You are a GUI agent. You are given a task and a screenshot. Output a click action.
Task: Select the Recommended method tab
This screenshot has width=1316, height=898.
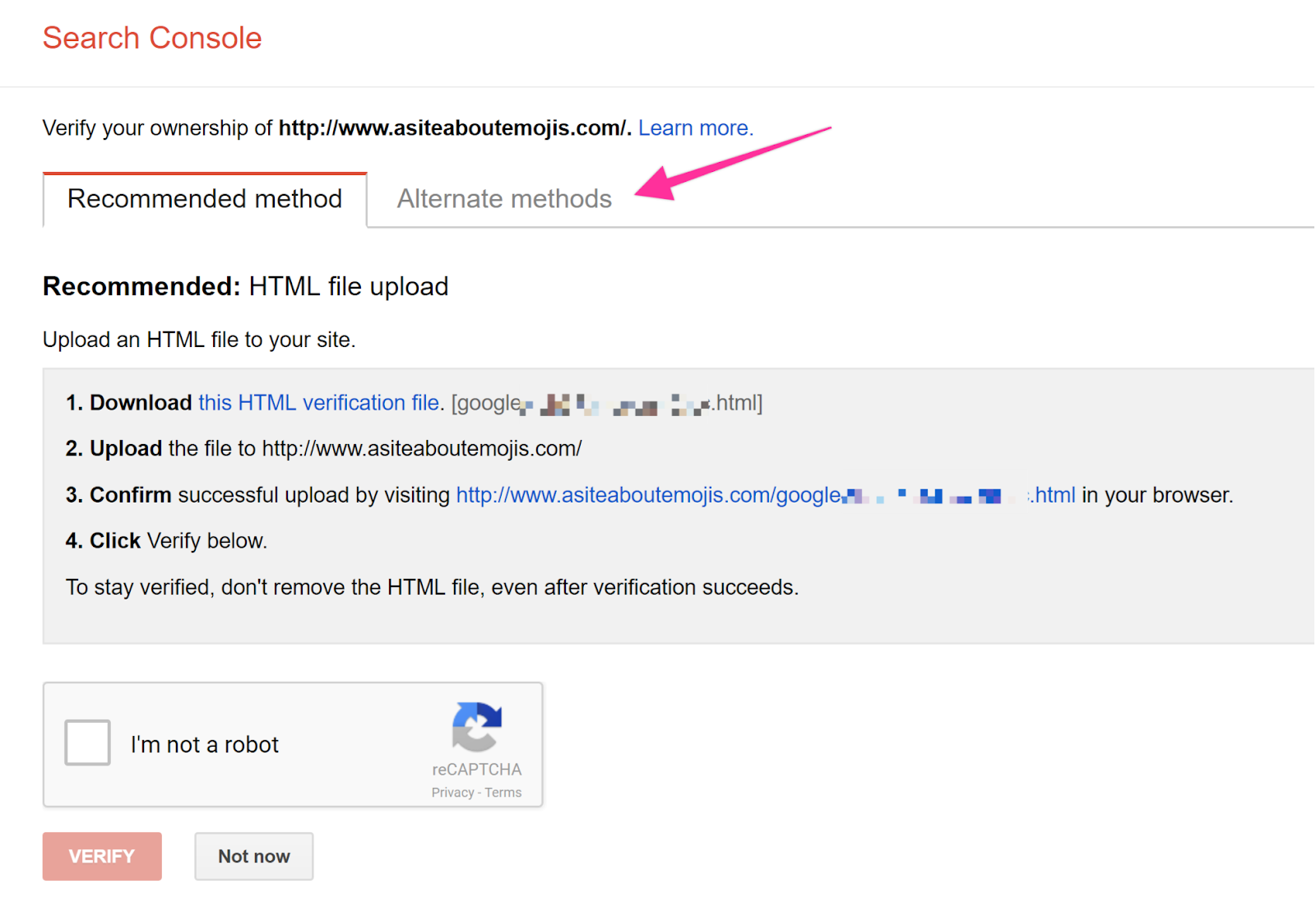204,198
